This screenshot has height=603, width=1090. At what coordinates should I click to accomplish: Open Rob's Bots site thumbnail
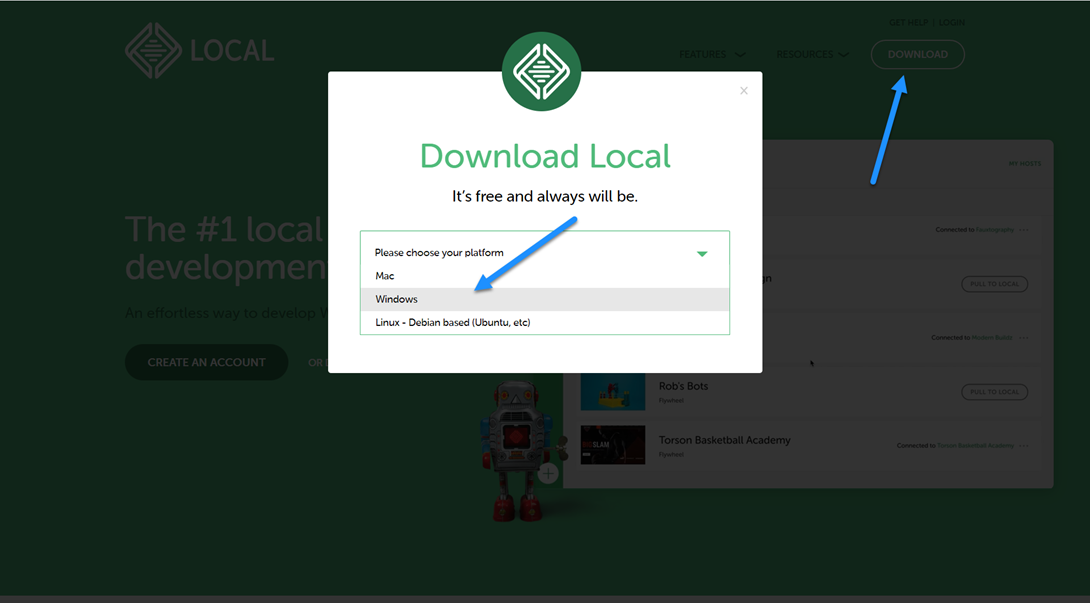[x=612, y=392]
